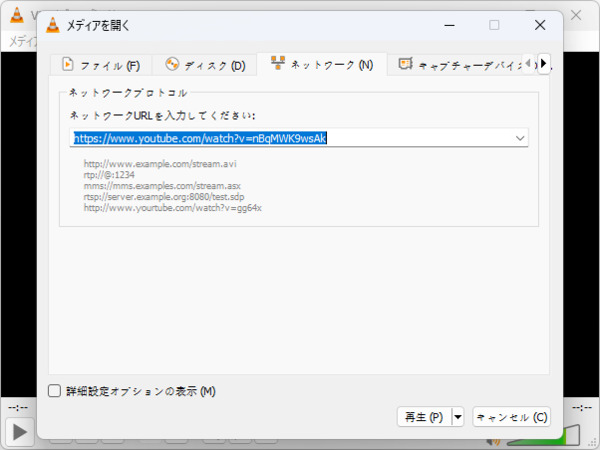This screenshot has width=600, height=450.
Task: Click the ネットワークURLを入力してください label
Action: 163,115
